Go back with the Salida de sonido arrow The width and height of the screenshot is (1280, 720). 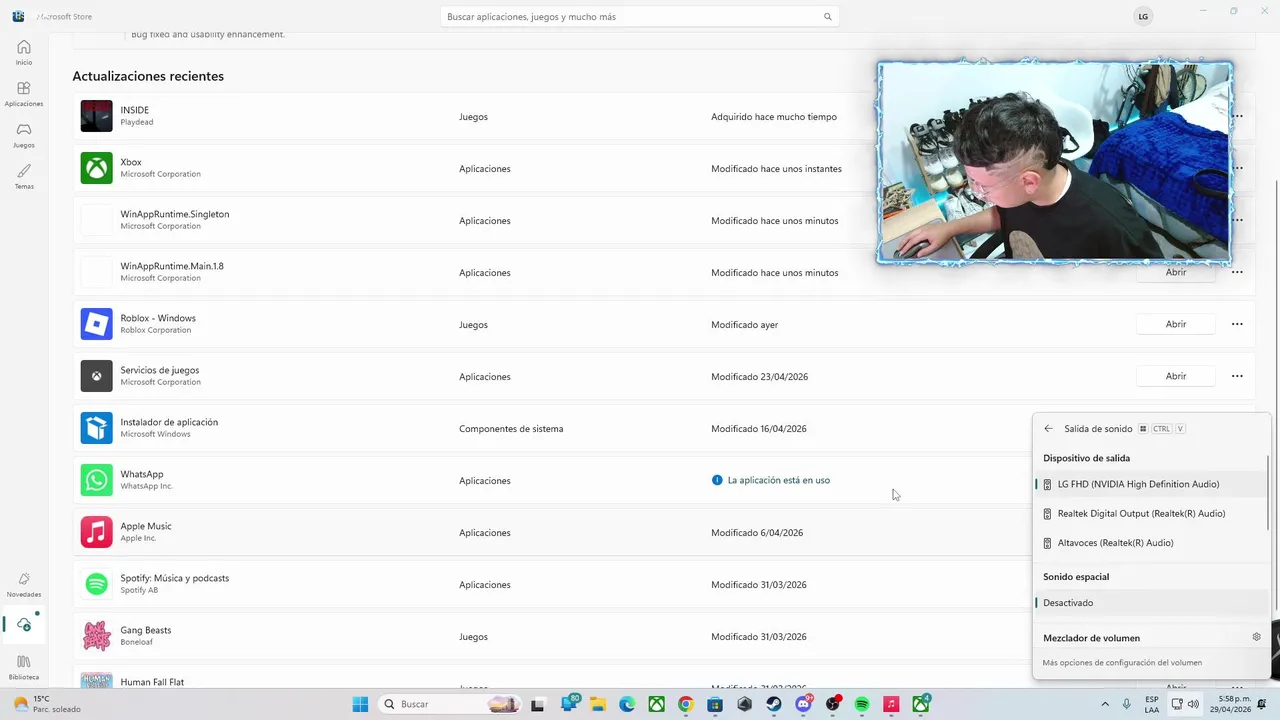1048,429
